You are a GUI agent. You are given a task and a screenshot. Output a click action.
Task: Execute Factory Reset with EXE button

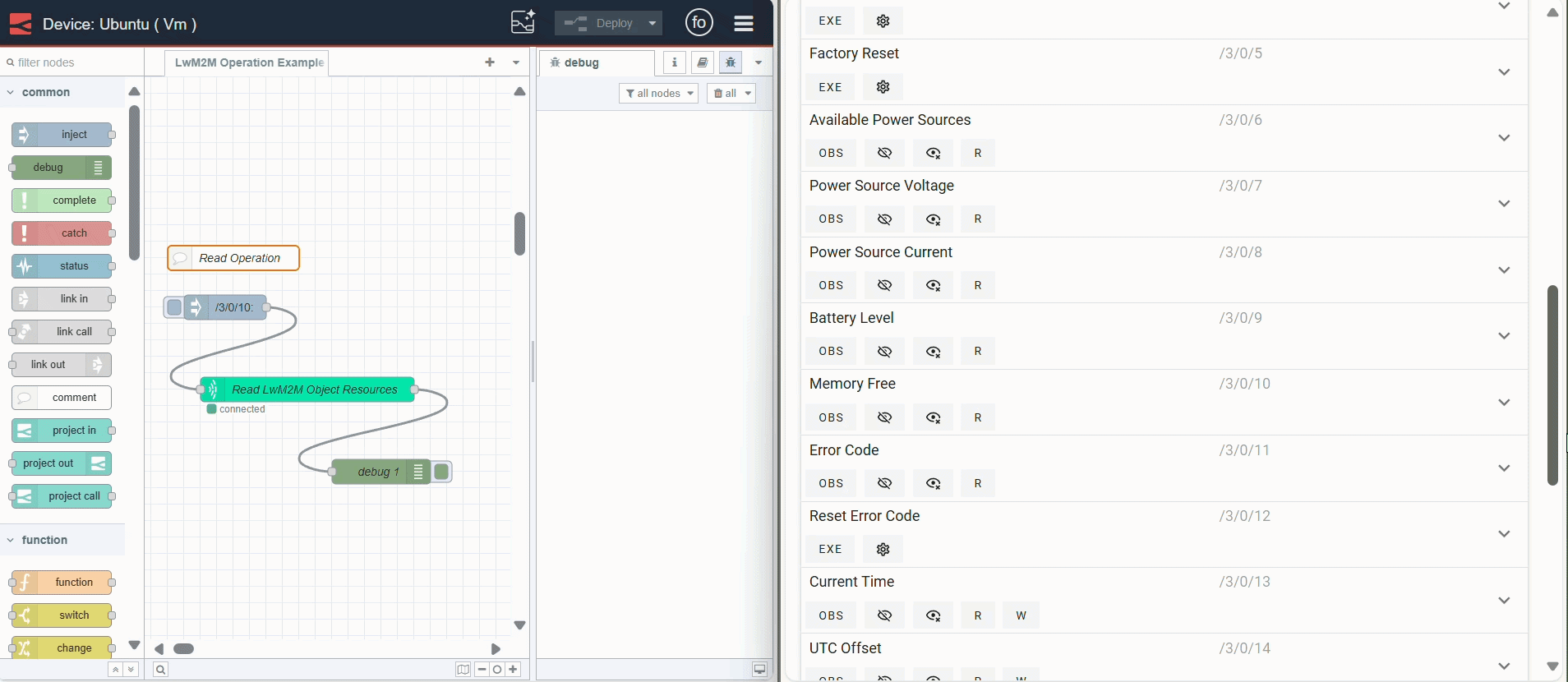(830, 87)
